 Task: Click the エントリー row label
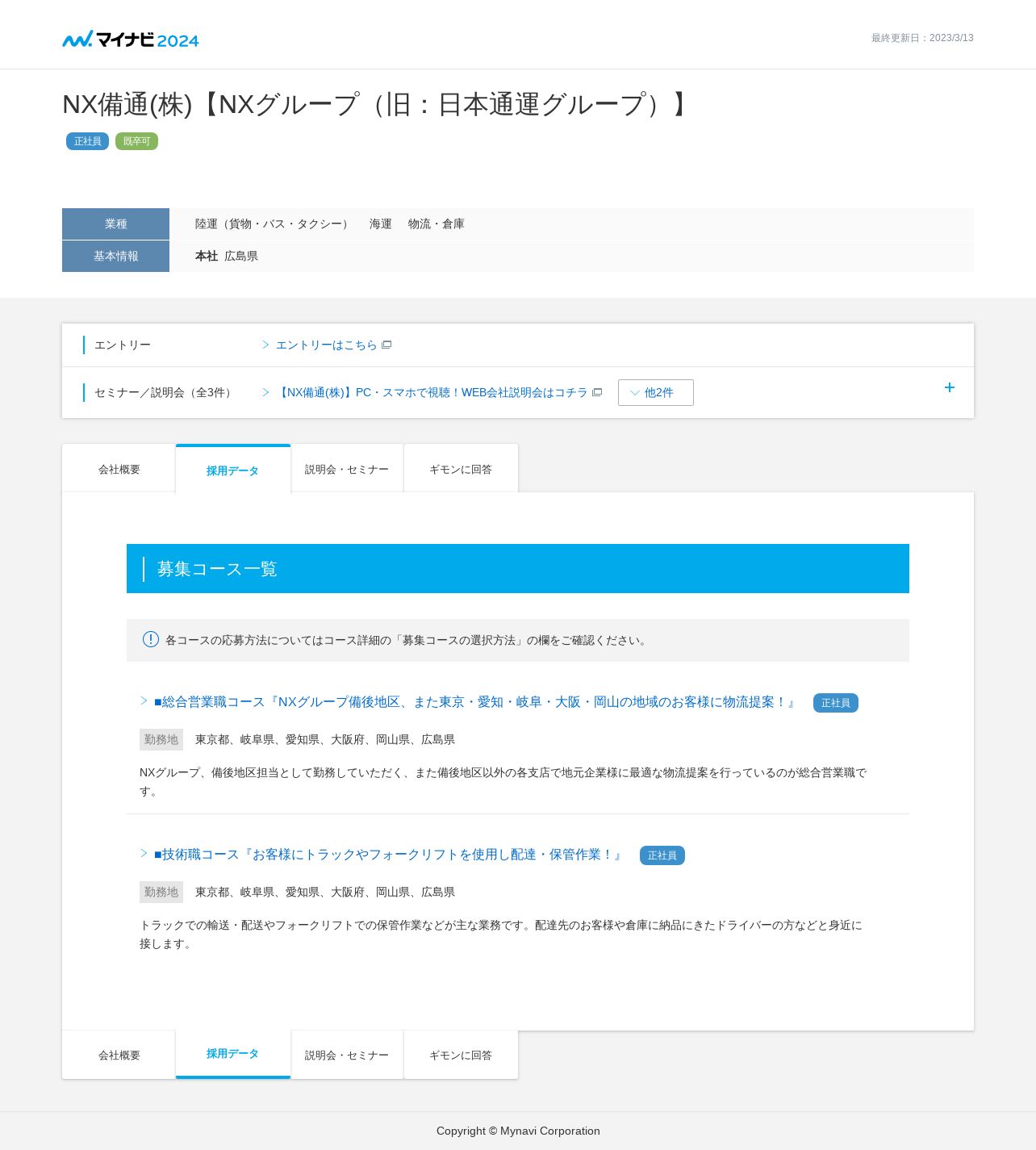point(123,345)
